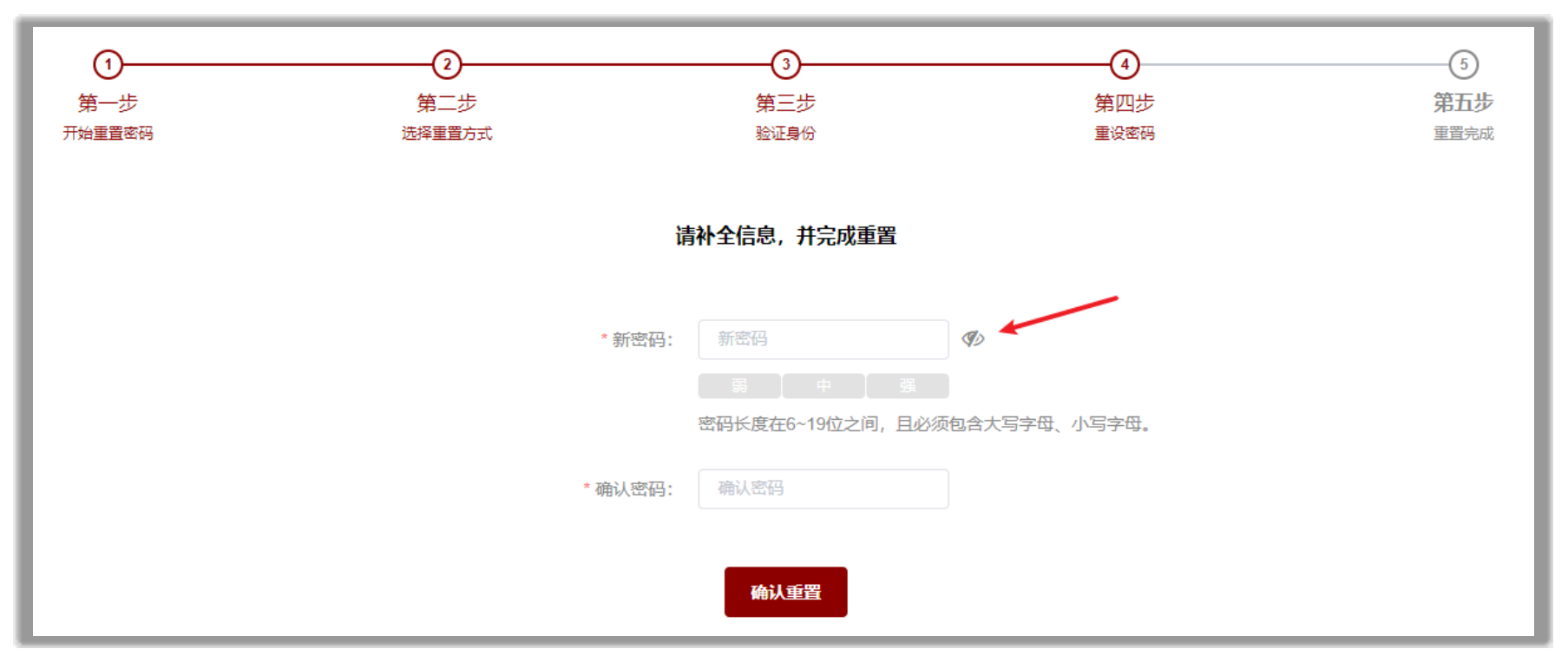Click the step 3 circle icon
Screen dimensions: 1568x662
[x=786, y=64]
